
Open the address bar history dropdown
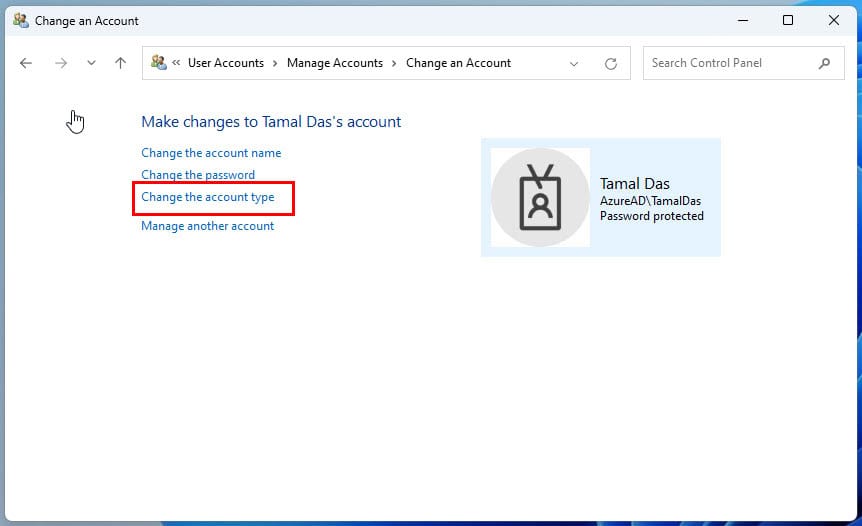coord(574,64)
